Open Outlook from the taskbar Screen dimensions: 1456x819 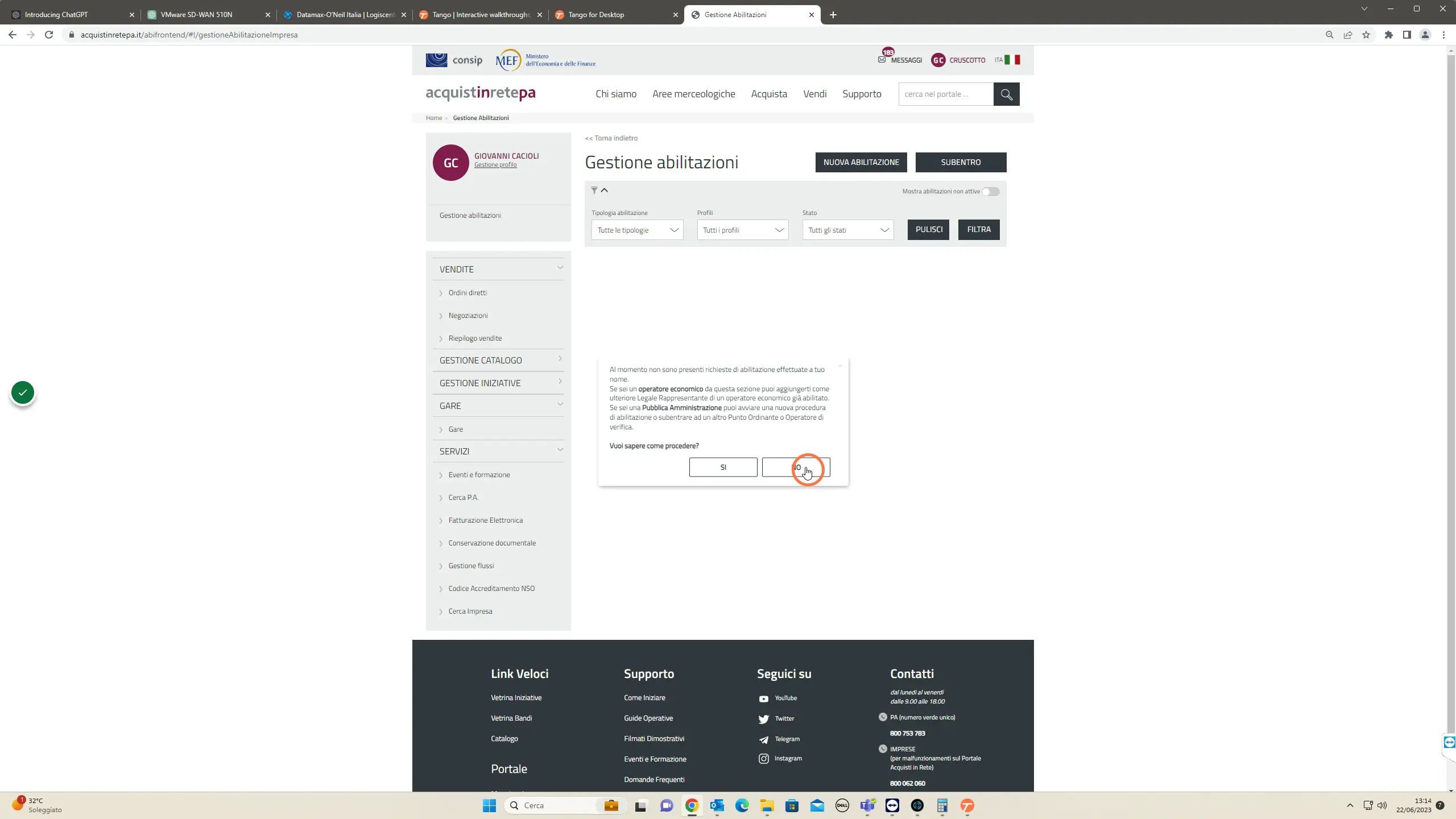pos(717,805)
